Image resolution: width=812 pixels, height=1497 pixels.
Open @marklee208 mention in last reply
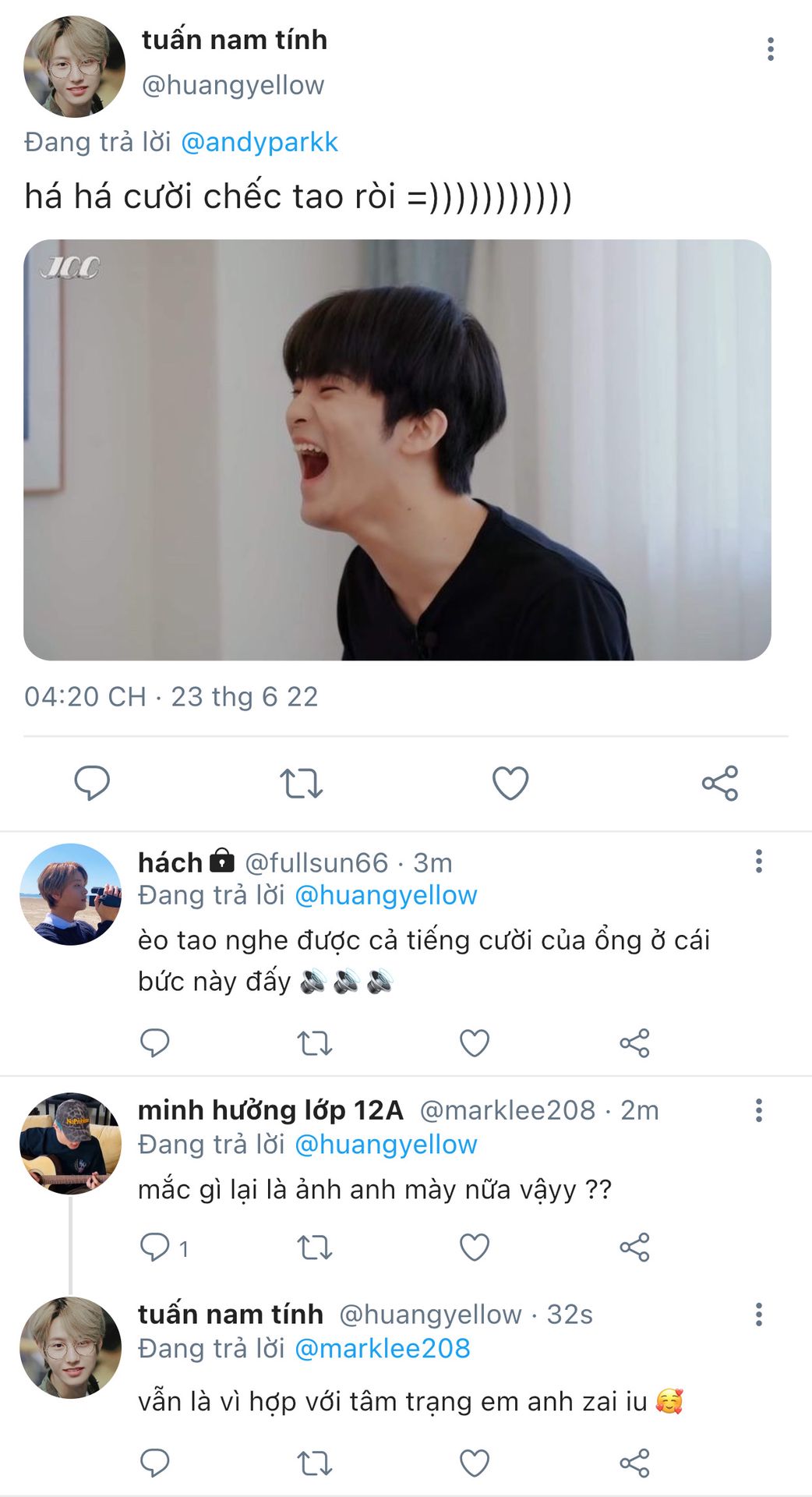tap(383, 1349)
